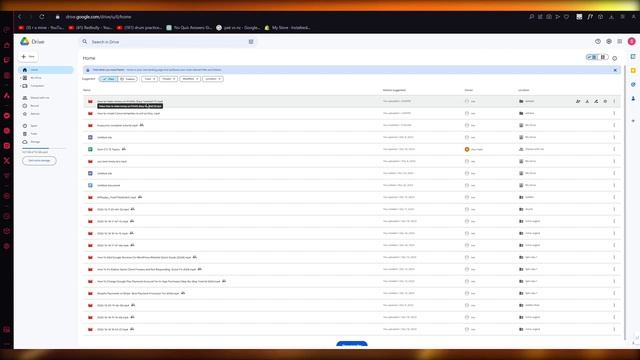Open Shared with me in sidebar
This screenshot has height=360, width=640.
pos(40,98)
